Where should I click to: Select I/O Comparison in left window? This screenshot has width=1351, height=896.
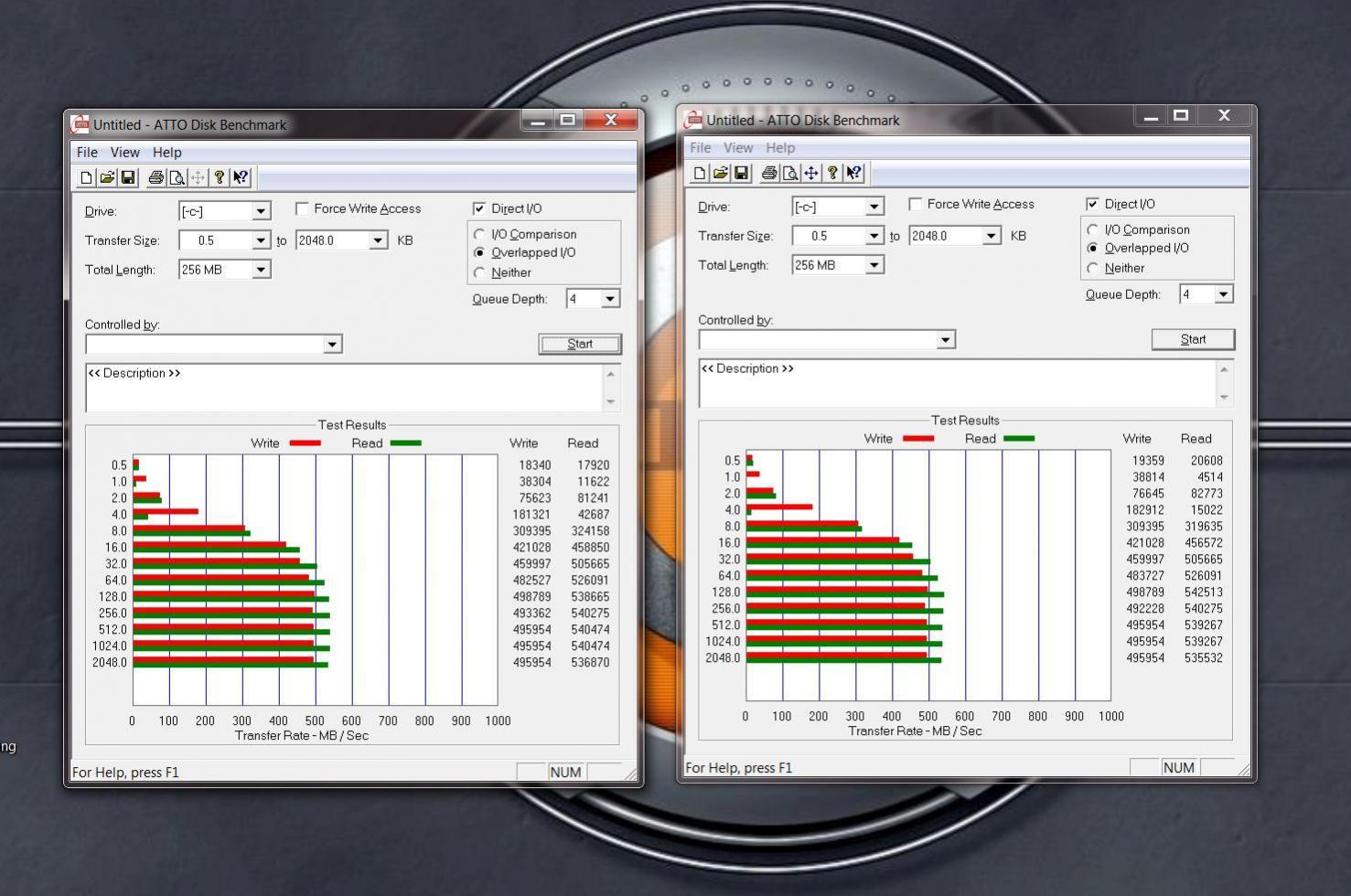pos(479,234)
